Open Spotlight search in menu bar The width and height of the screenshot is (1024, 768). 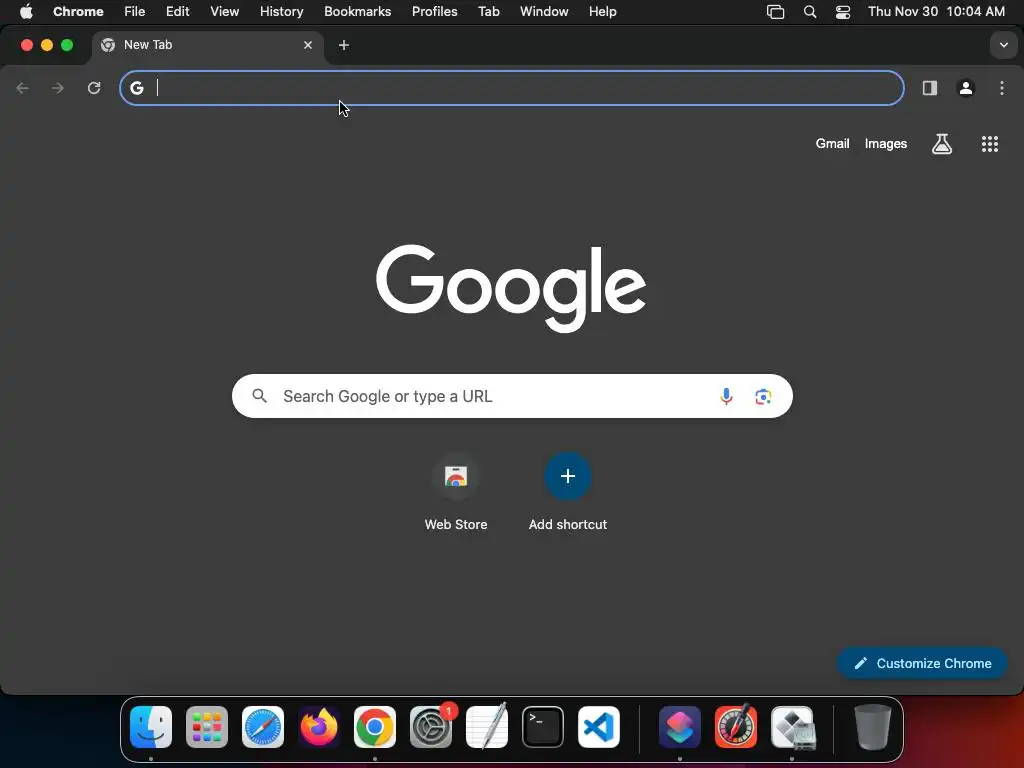click(x=810, y=12)
